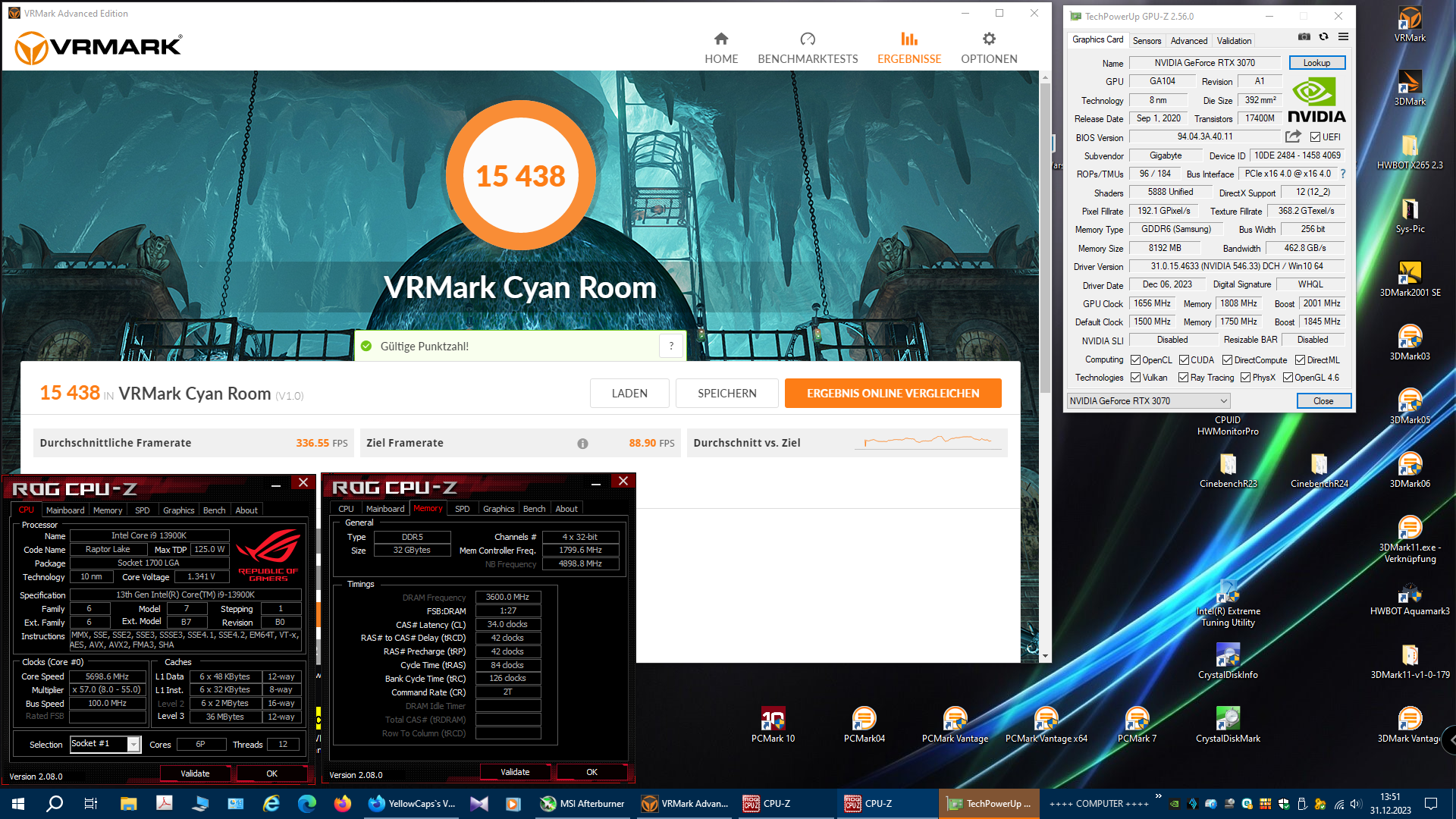Click the NVIDIA tray icon
This screenshot has width=1456, height=819.
[1174, 804]
